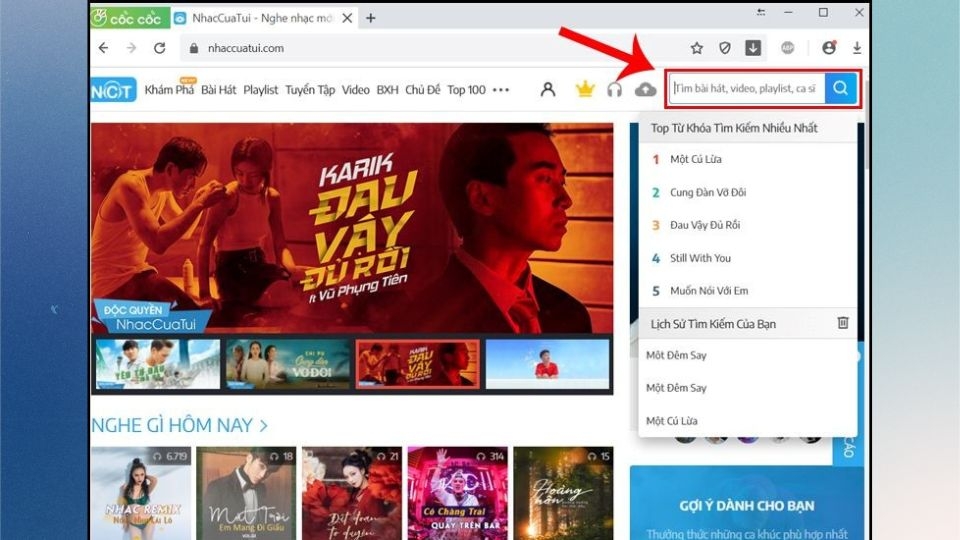Select the Yêu Từ Đâu banner thumbnail
The image size is (960, 540).
158,364
